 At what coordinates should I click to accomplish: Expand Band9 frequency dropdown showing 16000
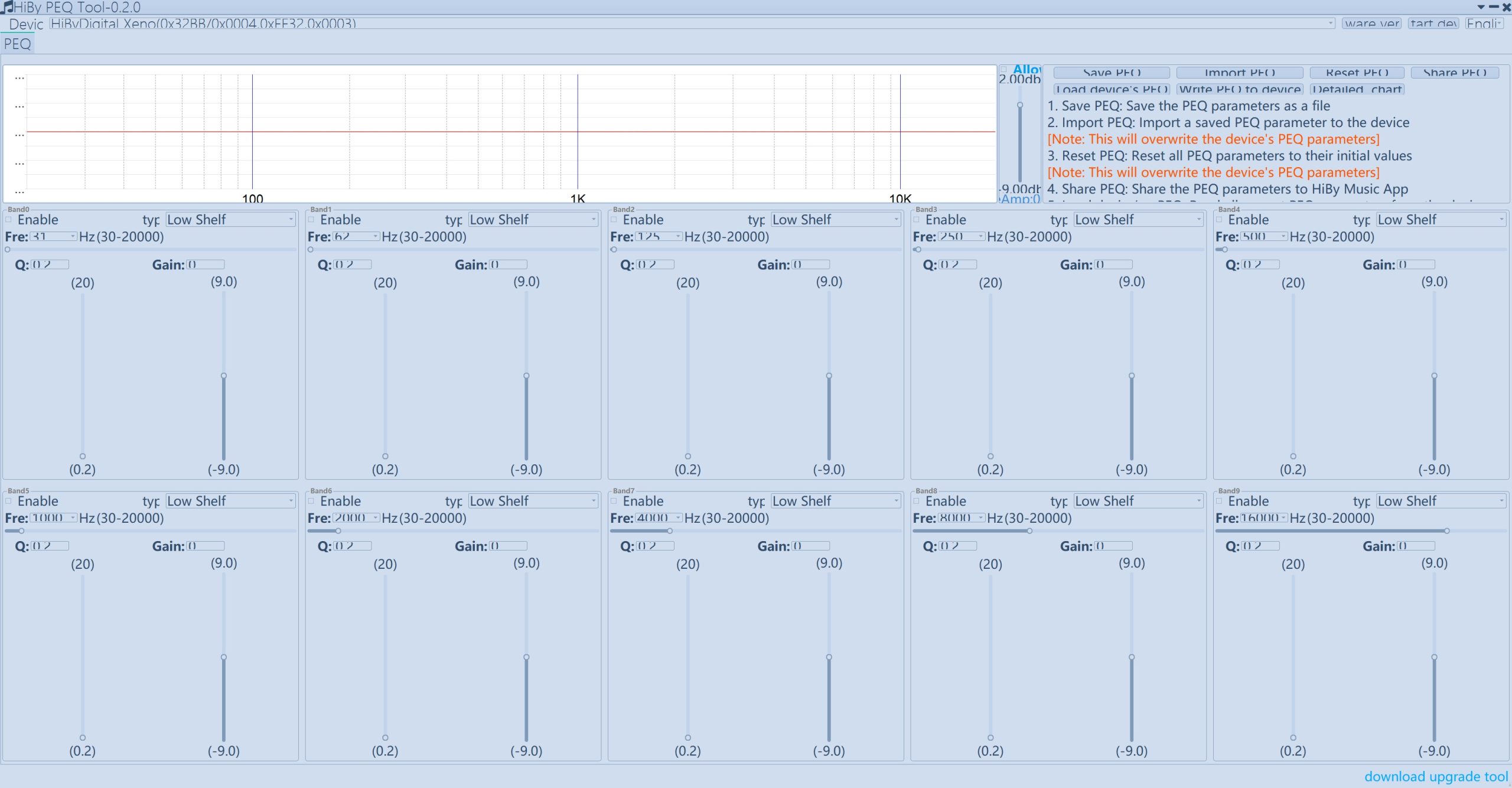coord(1284,517)
